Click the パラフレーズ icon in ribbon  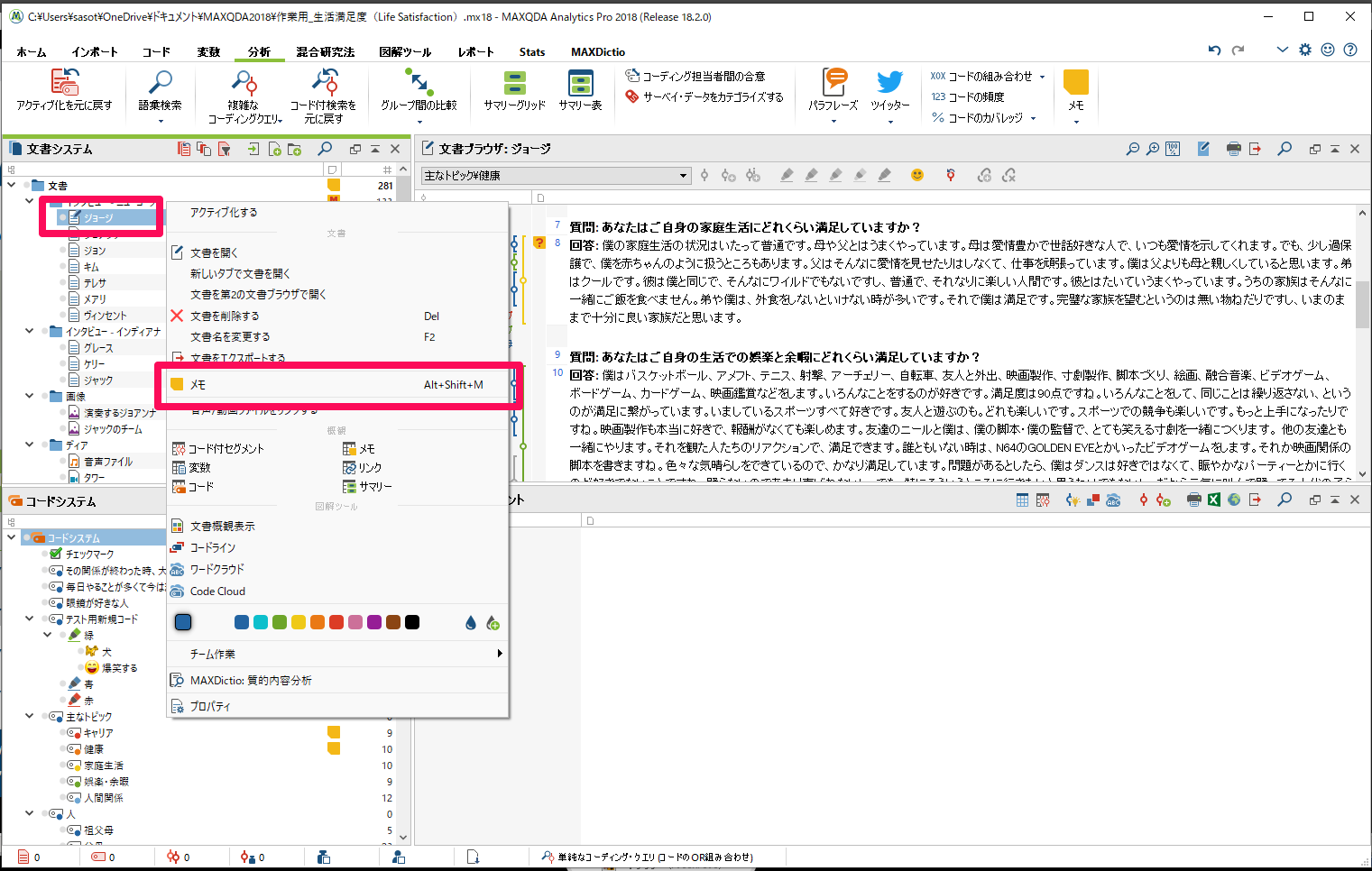833,82
